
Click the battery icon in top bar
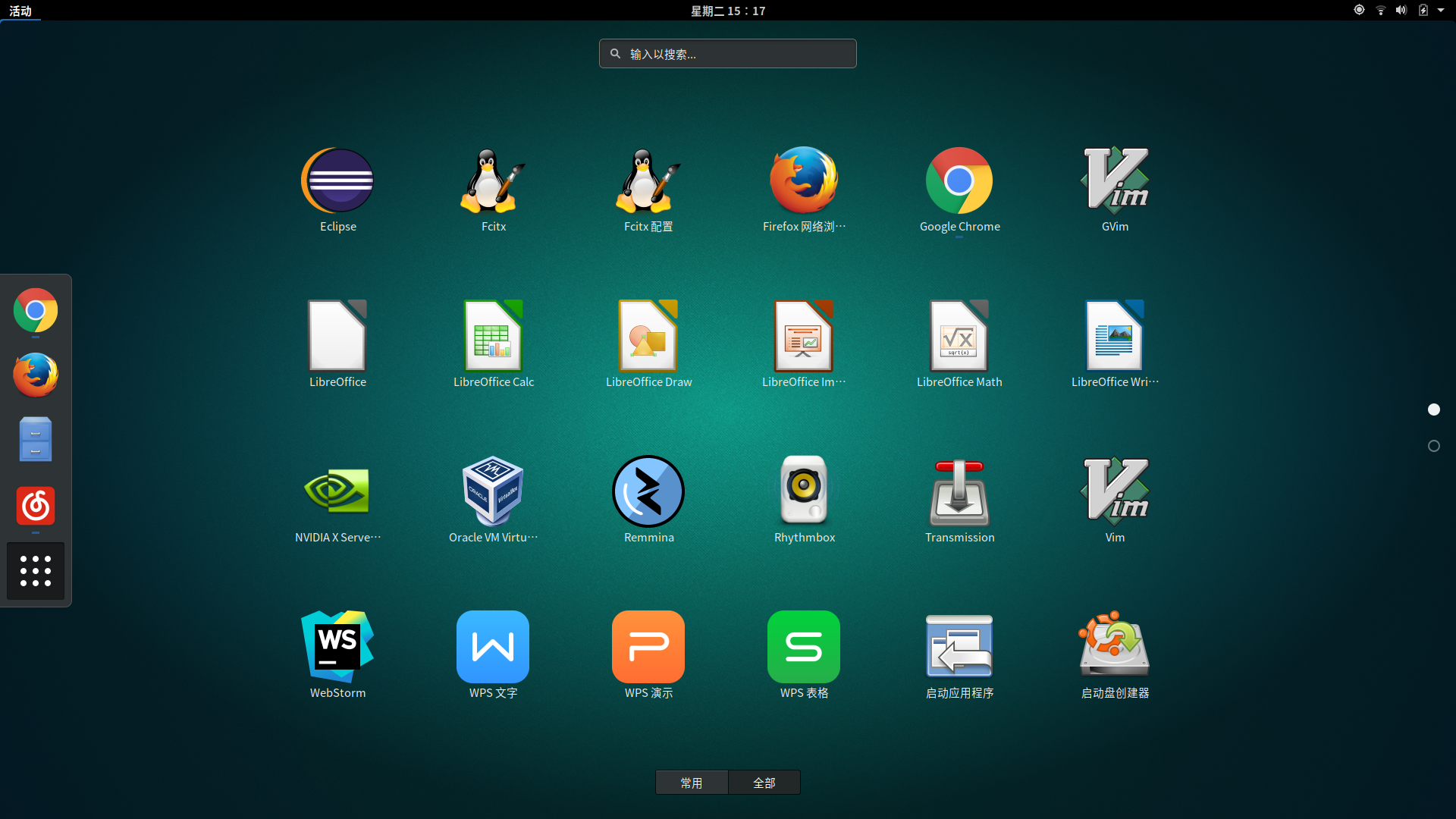[1423, 11]
